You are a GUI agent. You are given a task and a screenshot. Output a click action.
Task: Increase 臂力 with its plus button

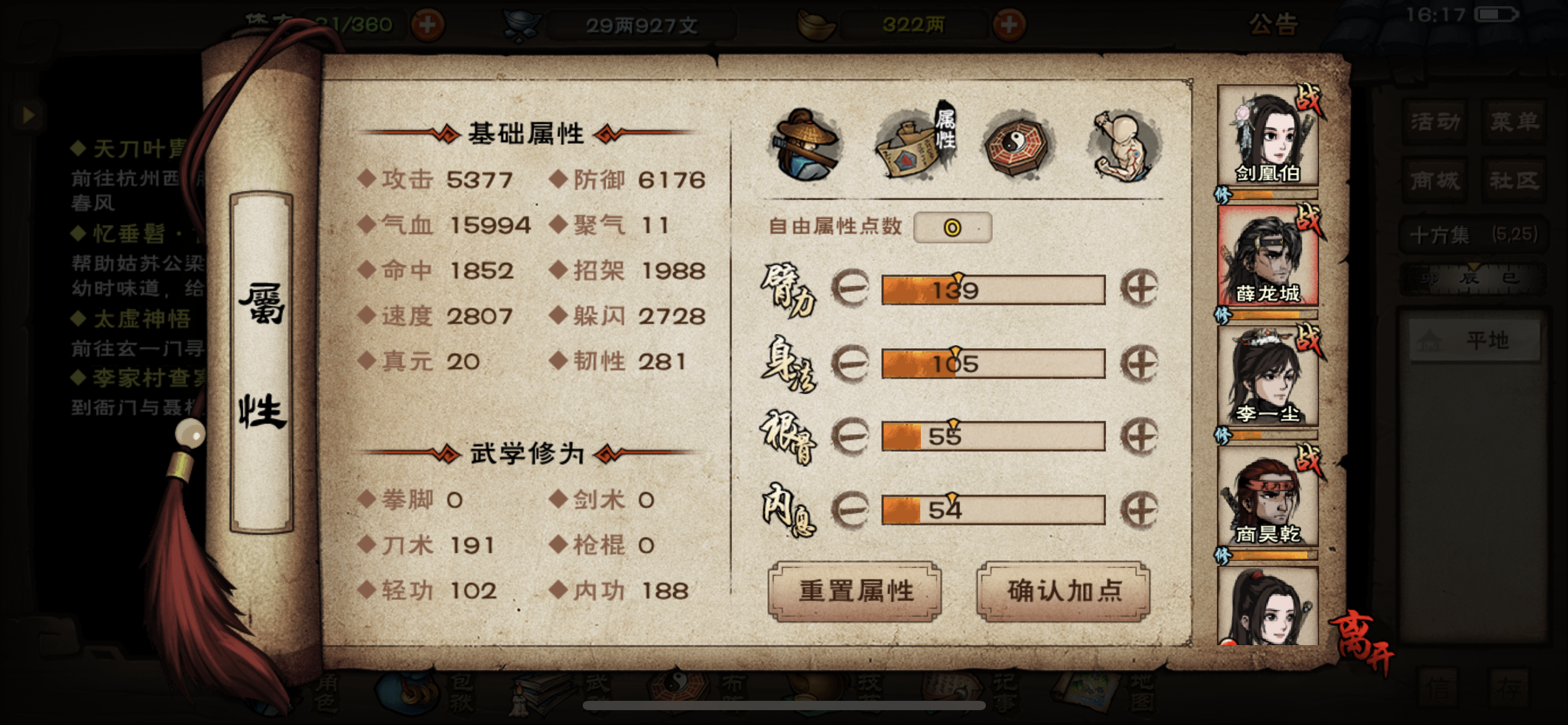(x=1139, y=288)
